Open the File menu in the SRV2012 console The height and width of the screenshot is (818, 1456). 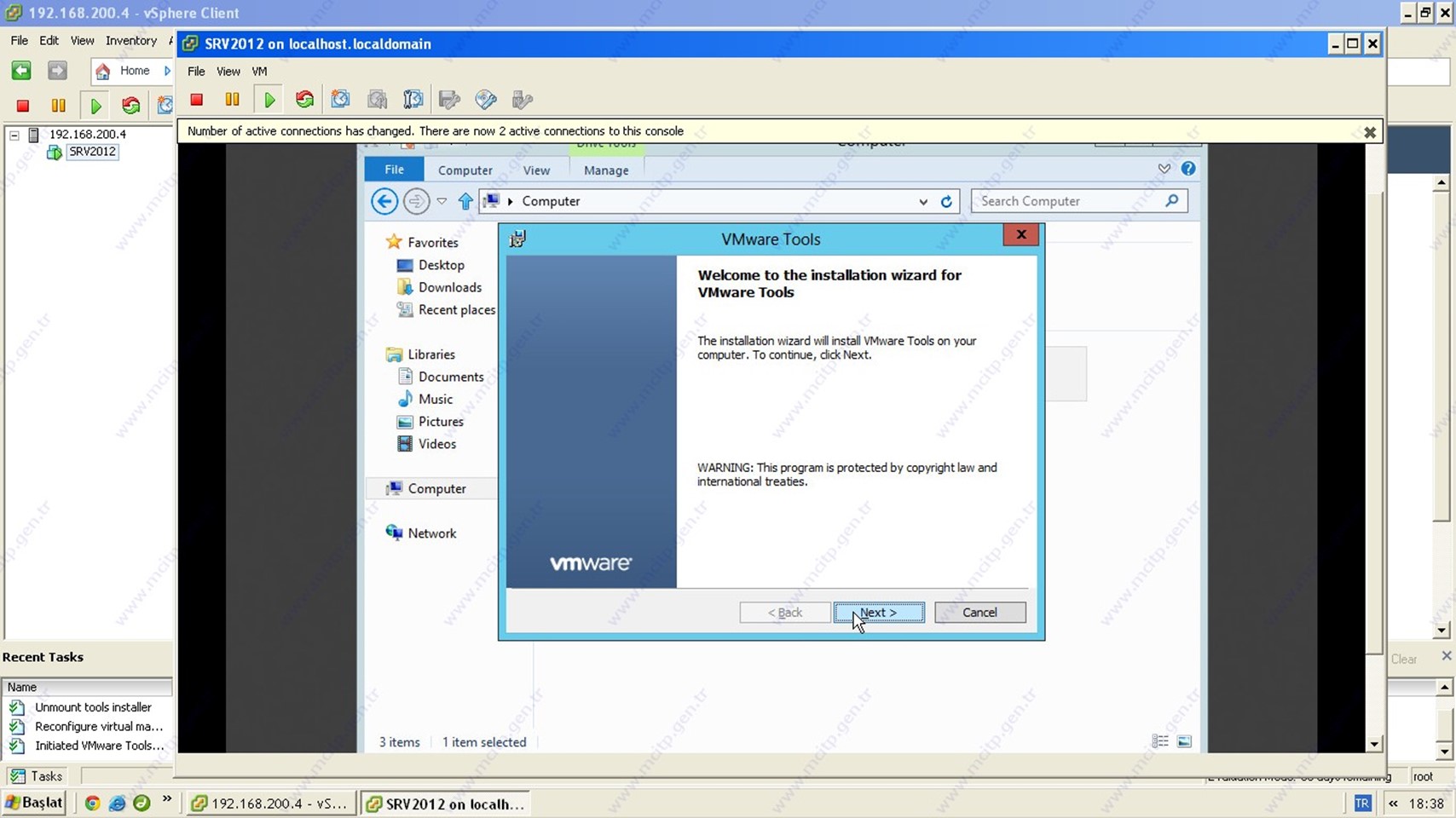point(196,72)
